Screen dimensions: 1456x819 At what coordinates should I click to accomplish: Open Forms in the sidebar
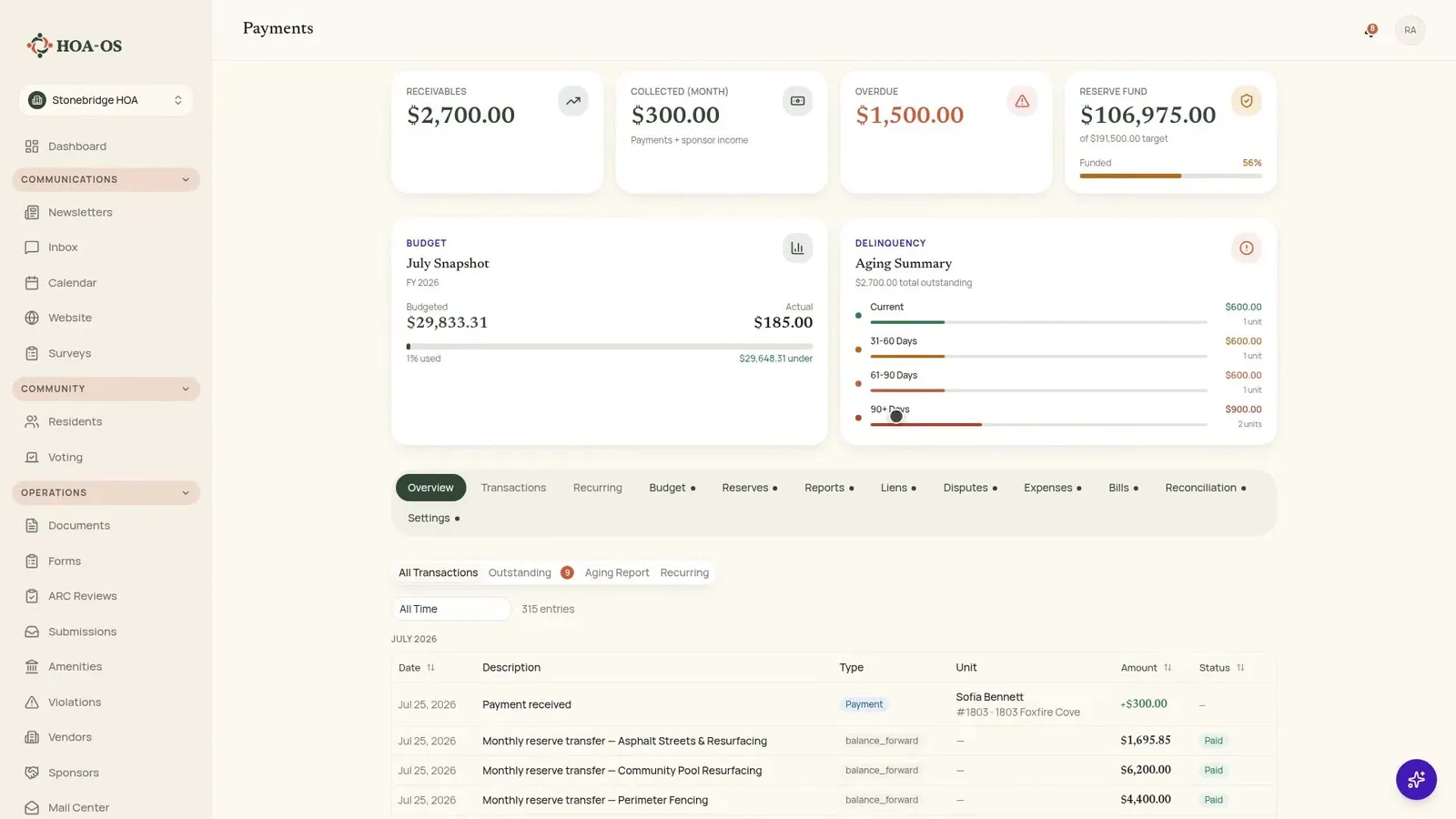tap(106, 561)
